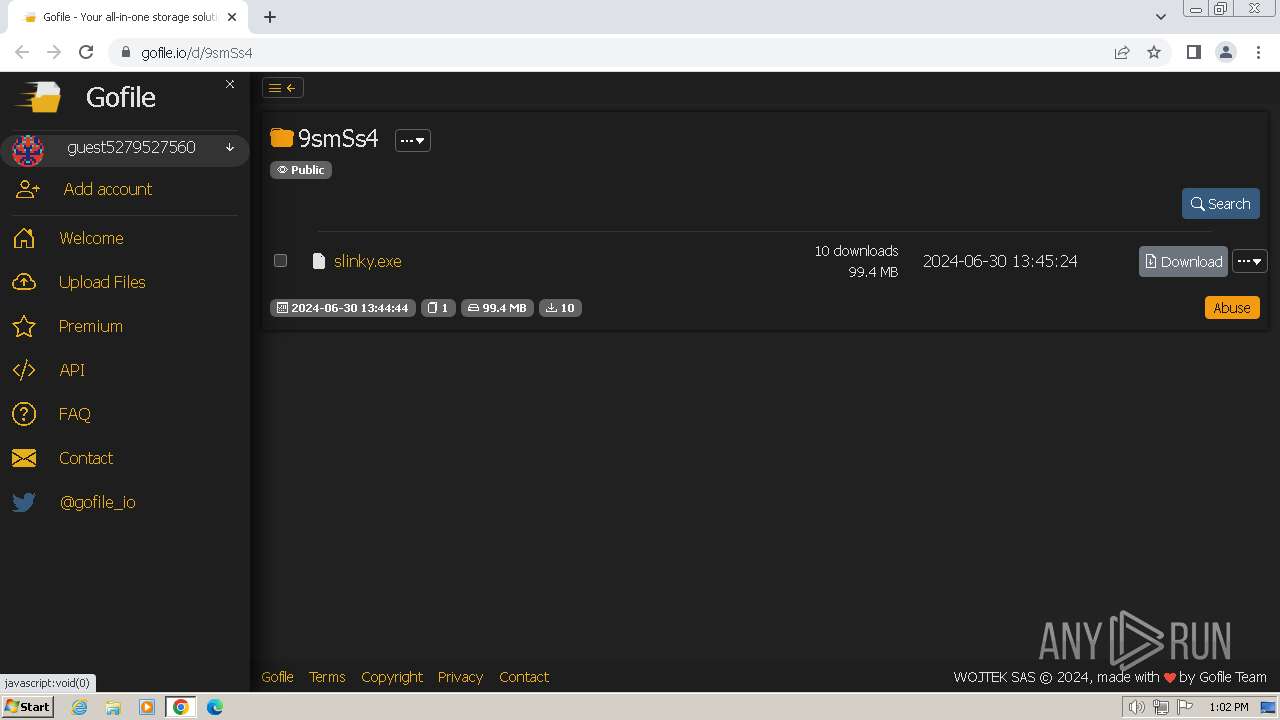This screenshot has height=720, width=1280.
Task: Click the Premium star icon
Action: point(24,326)
